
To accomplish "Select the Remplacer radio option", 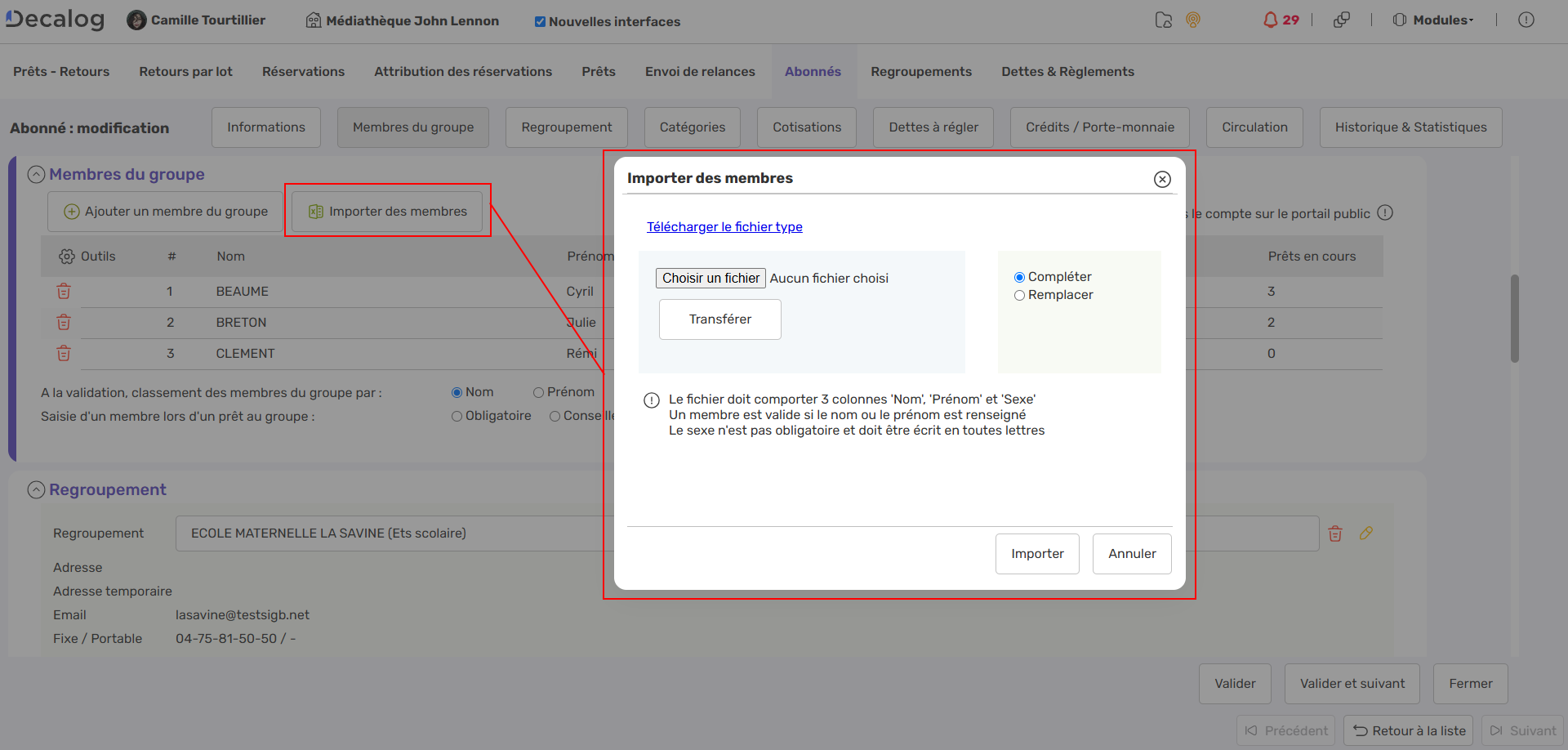I will pos(1019,296).
